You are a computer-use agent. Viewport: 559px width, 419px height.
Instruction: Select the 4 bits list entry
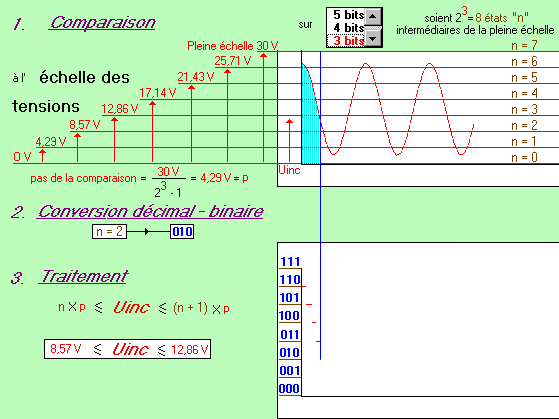tap(348, 27)
